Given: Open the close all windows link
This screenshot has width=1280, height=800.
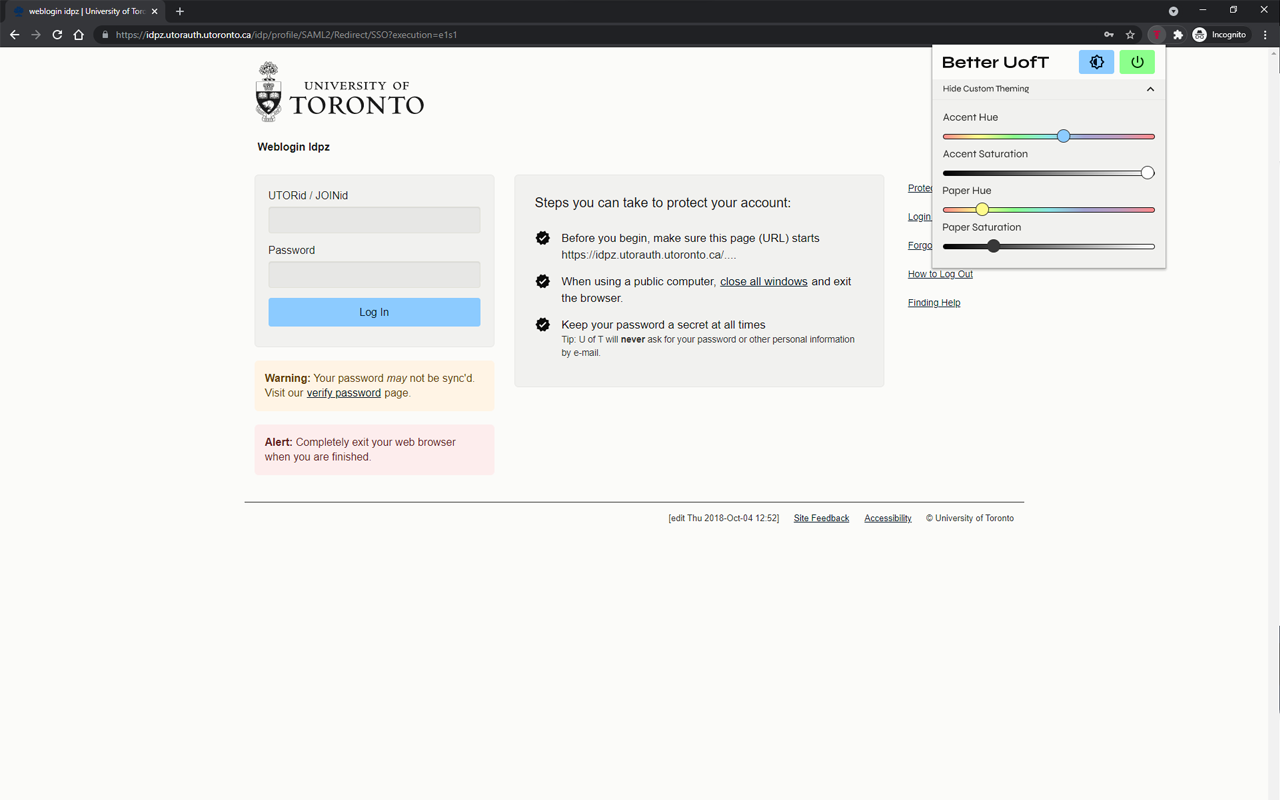Looking at the screenshot, I should (x=763, y=282).
